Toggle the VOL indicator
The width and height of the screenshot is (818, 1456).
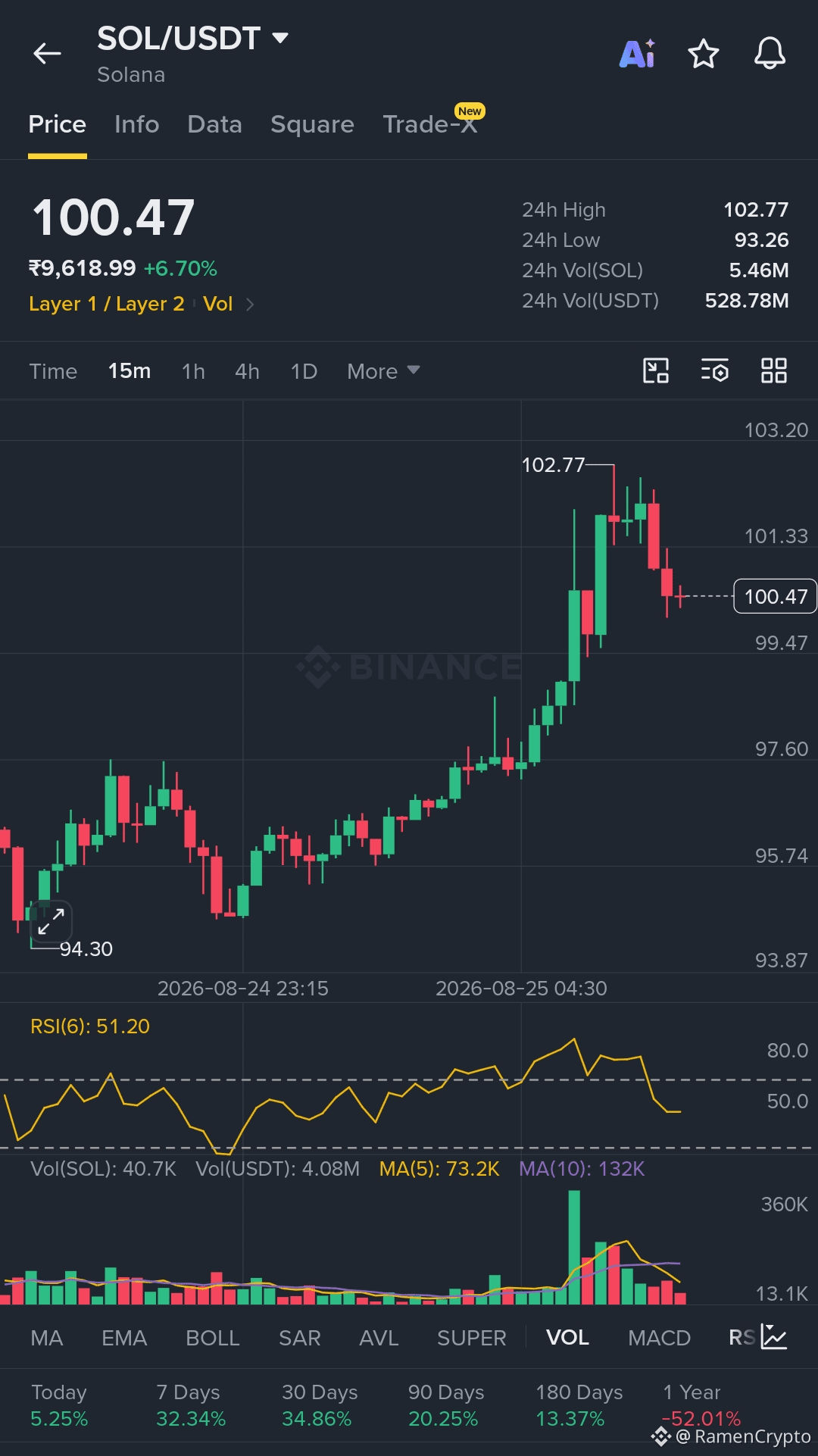pyautogui.click(x=567, y=1338)
